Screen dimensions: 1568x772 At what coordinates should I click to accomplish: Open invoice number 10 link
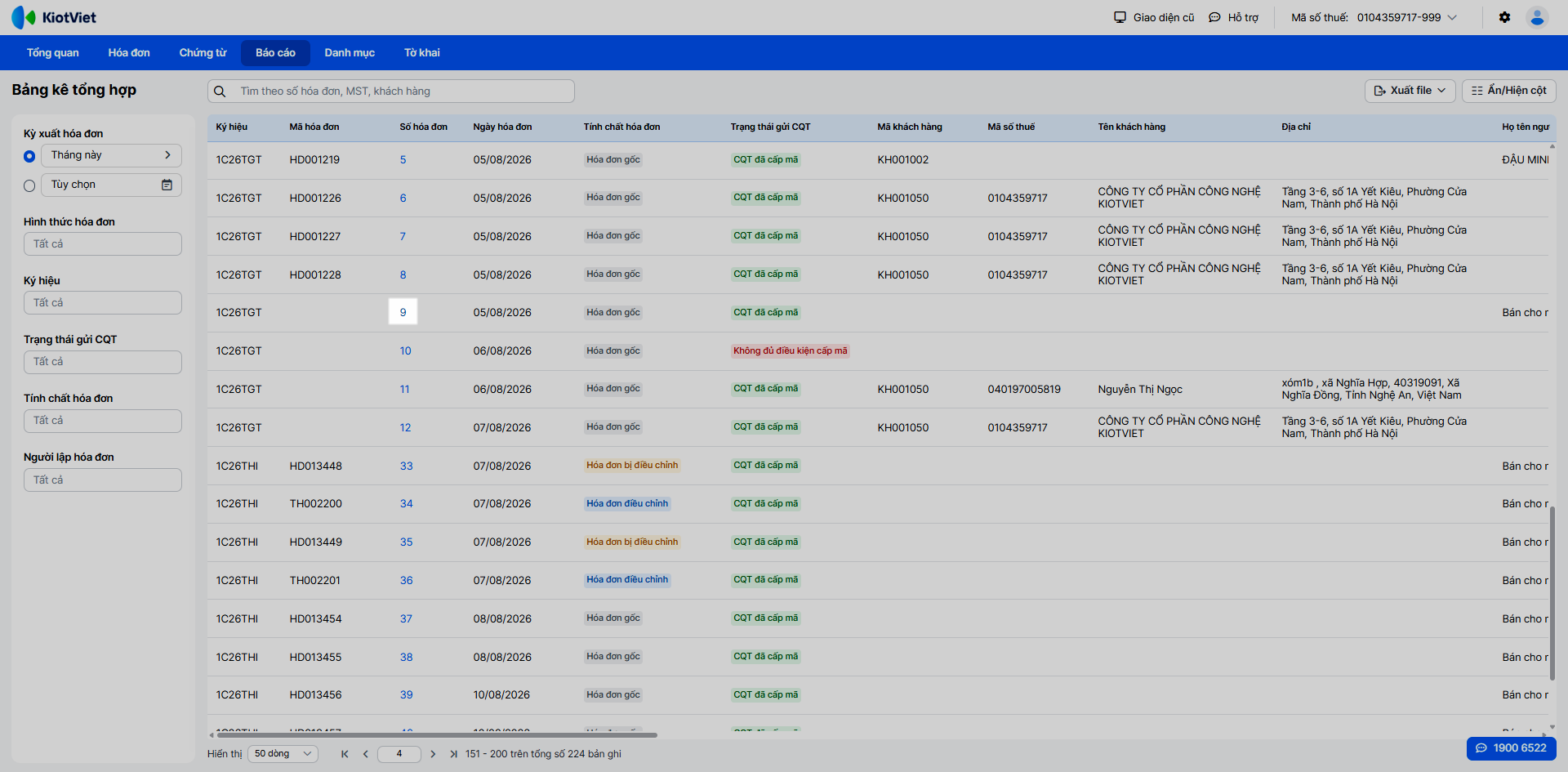pos(405,351)
